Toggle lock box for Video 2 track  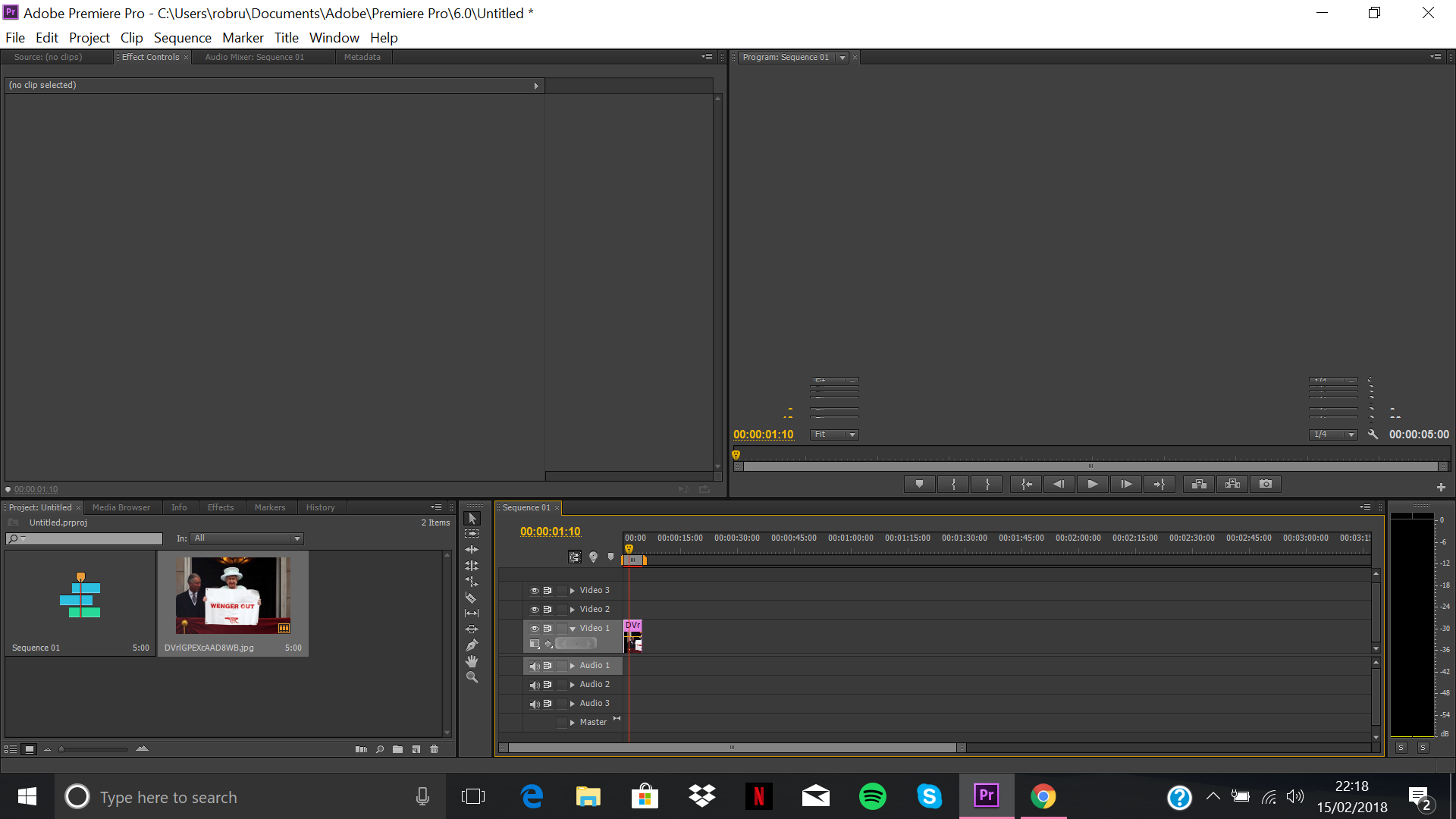[x=561, y=610]
